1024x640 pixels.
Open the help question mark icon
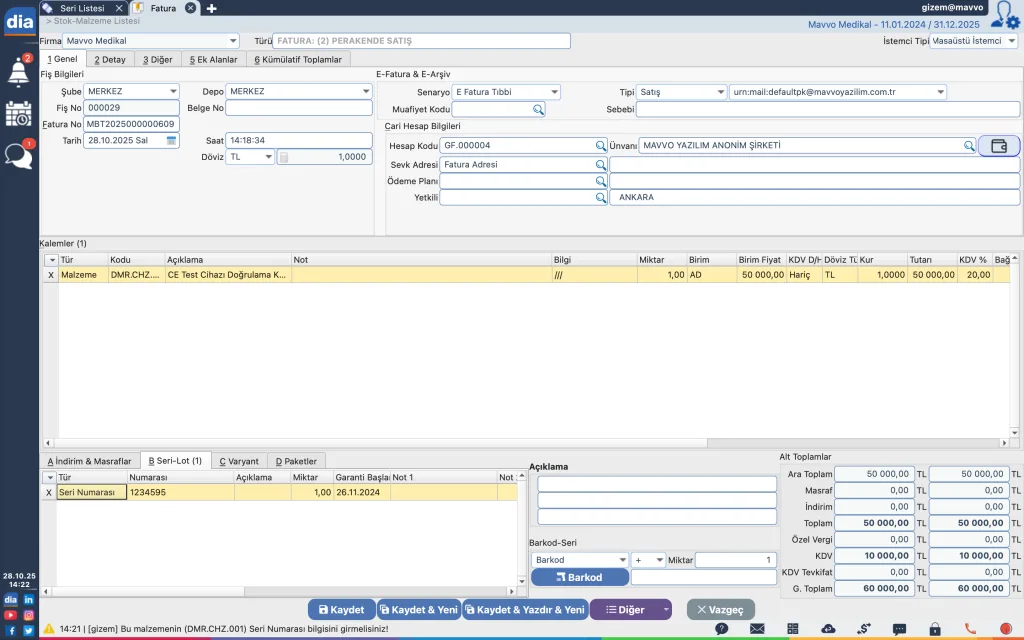point(721,629)
